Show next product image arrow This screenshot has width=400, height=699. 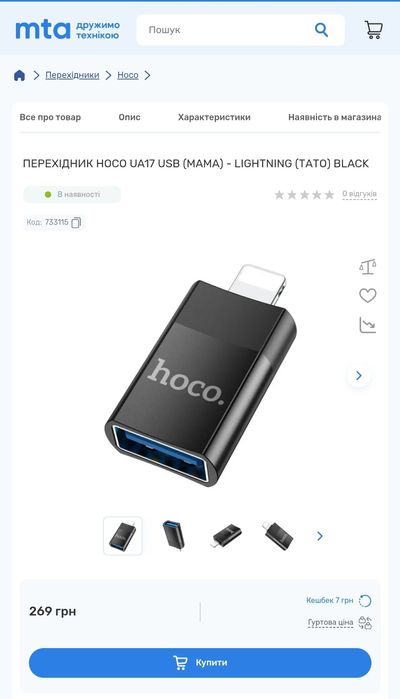click(359, 375)
